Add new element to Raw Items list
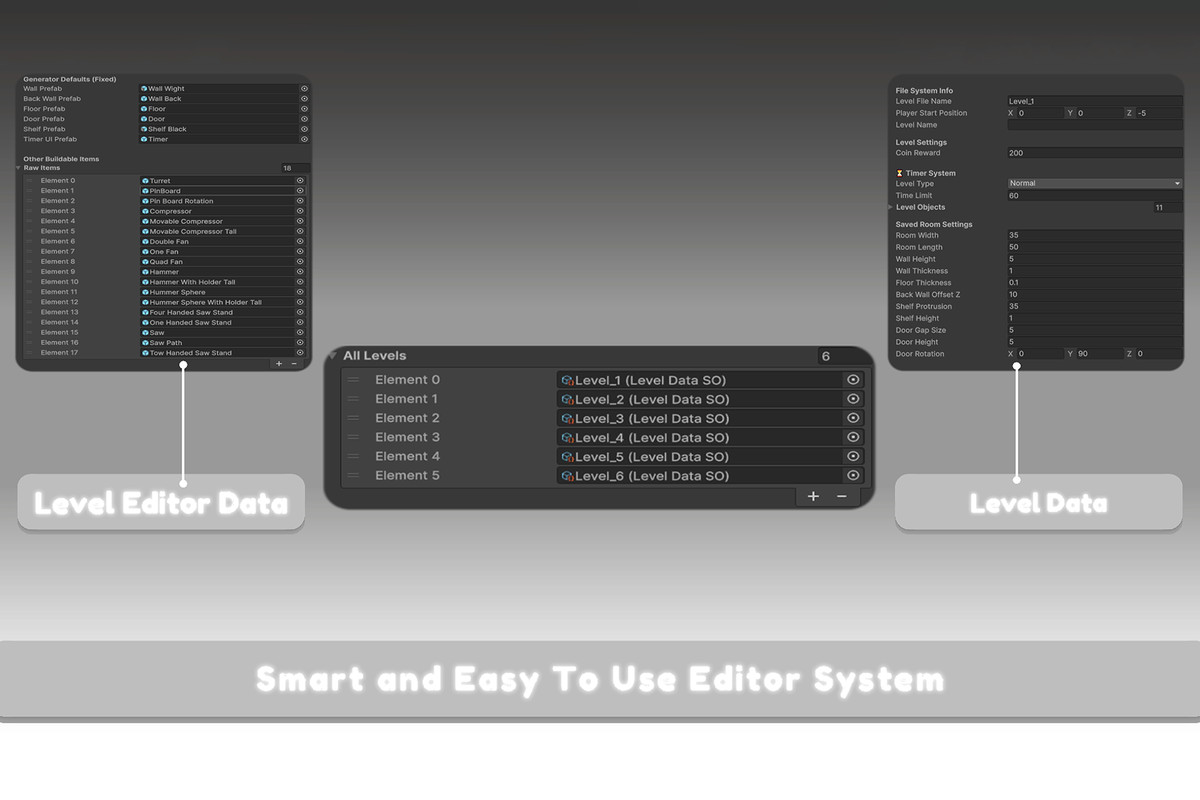Screen dimensions: 1200x800 click(278, 364)
